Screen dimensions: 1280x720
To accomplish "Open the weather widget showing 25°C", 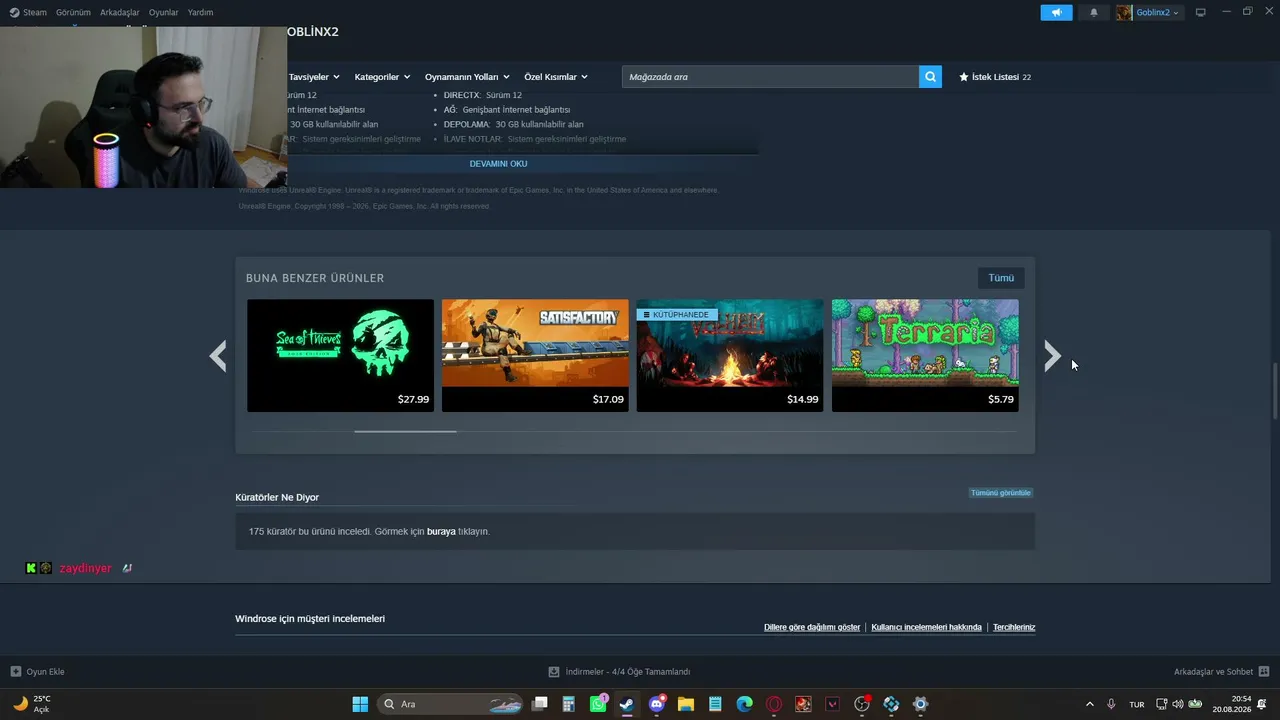I will (x=31, y=704).
